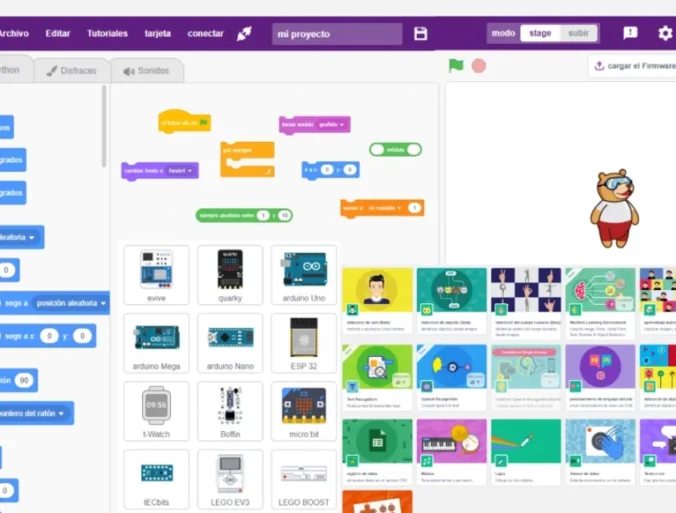Open the Tutoriales menu

tap(107, 34)
